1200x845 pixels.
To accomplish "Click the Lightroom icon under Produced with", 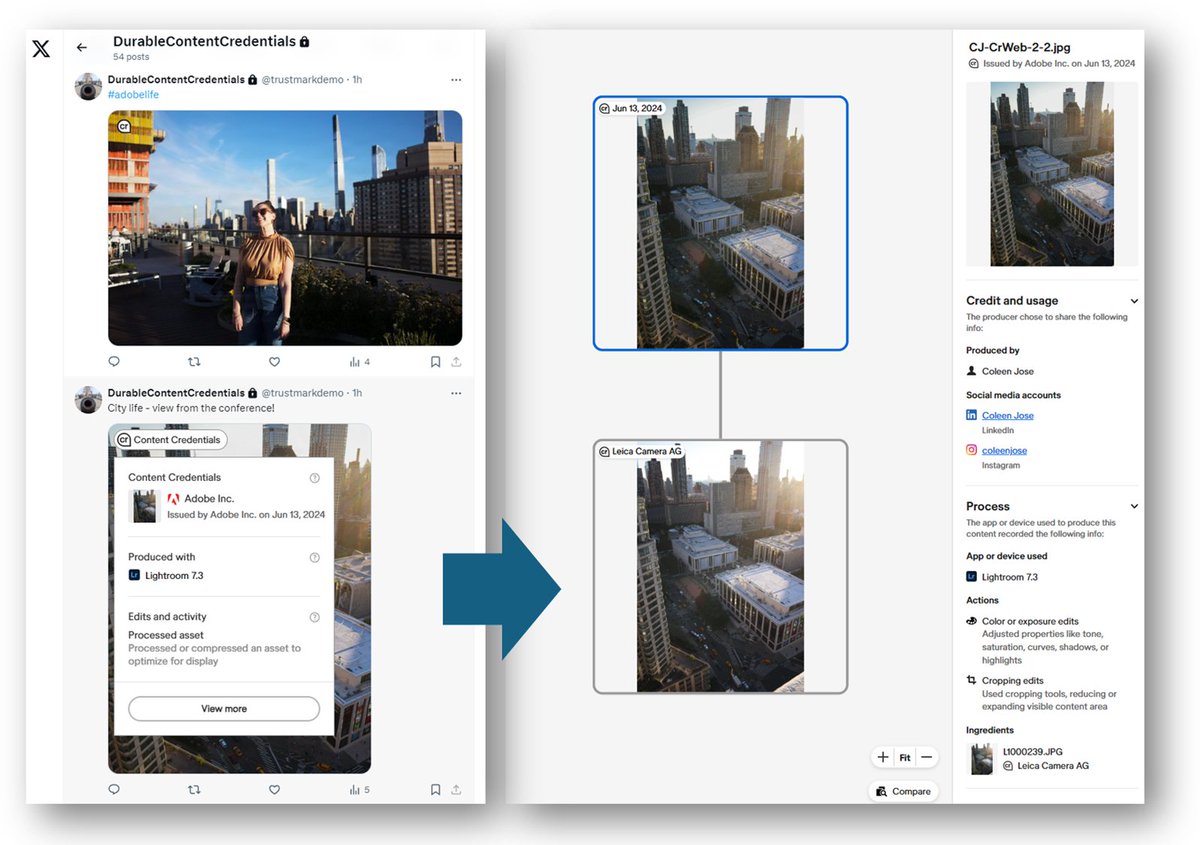I will [134, 575].
